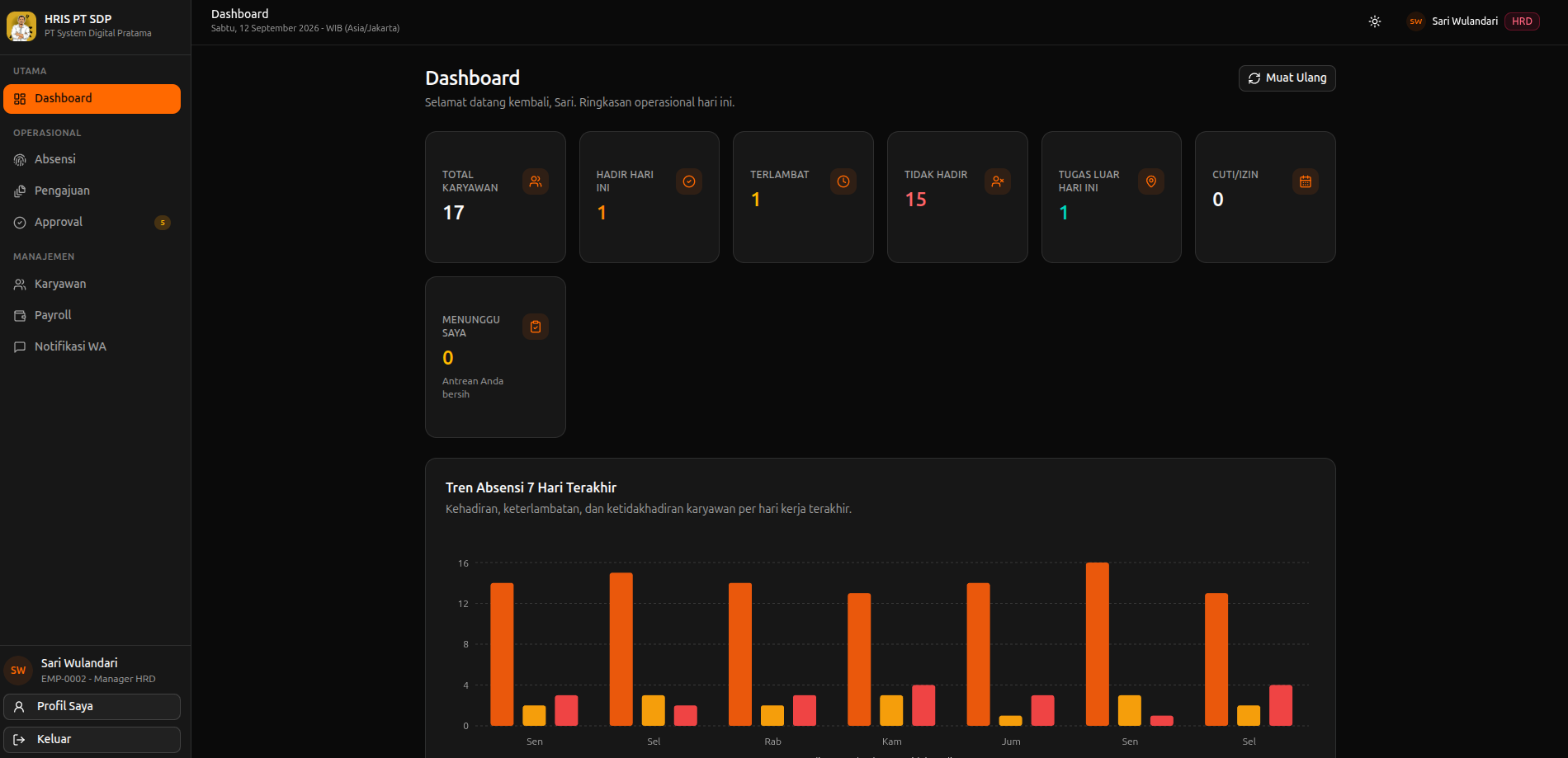Click 'Antrean Anda bersih' text
The image size is (1568, 758).
[x=473, y=388]
